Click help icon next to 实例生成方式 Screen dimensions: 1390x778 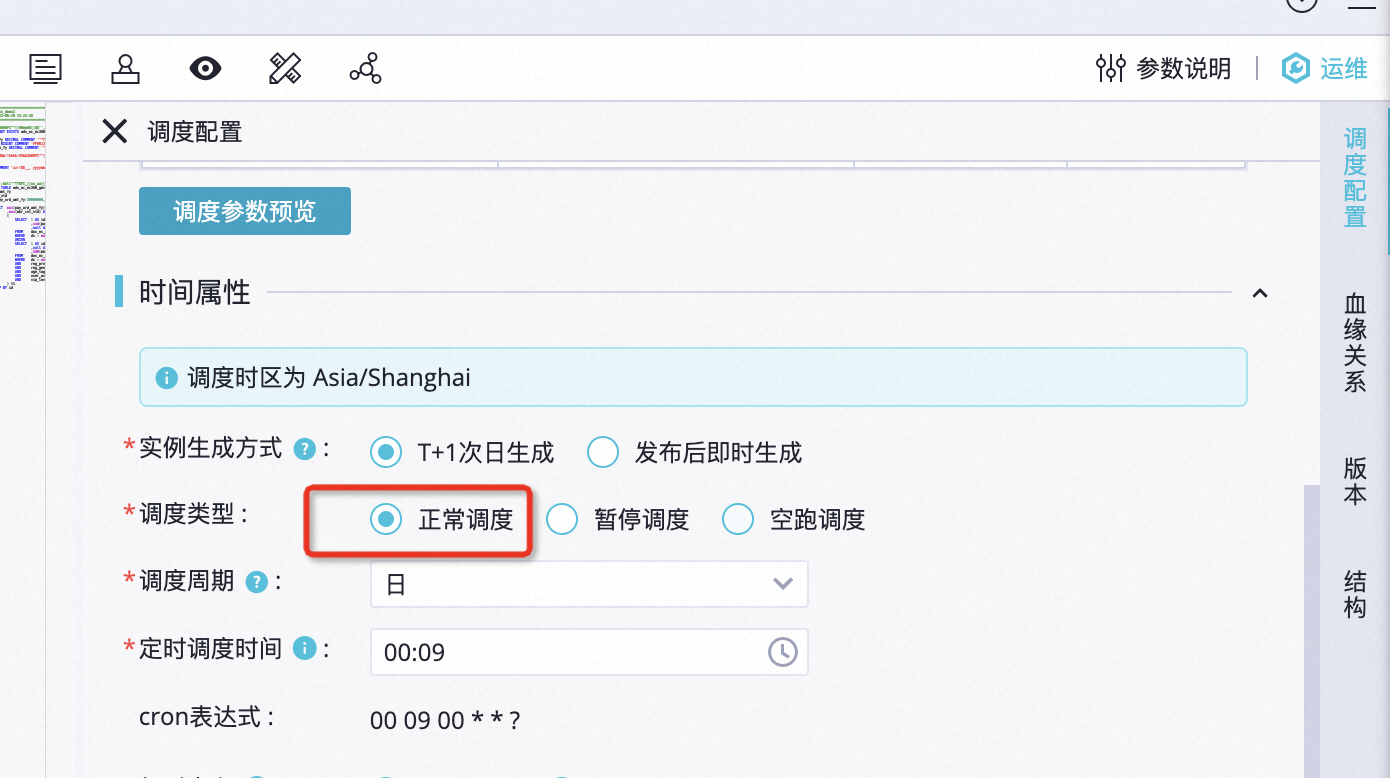click(x=304, y=450)
